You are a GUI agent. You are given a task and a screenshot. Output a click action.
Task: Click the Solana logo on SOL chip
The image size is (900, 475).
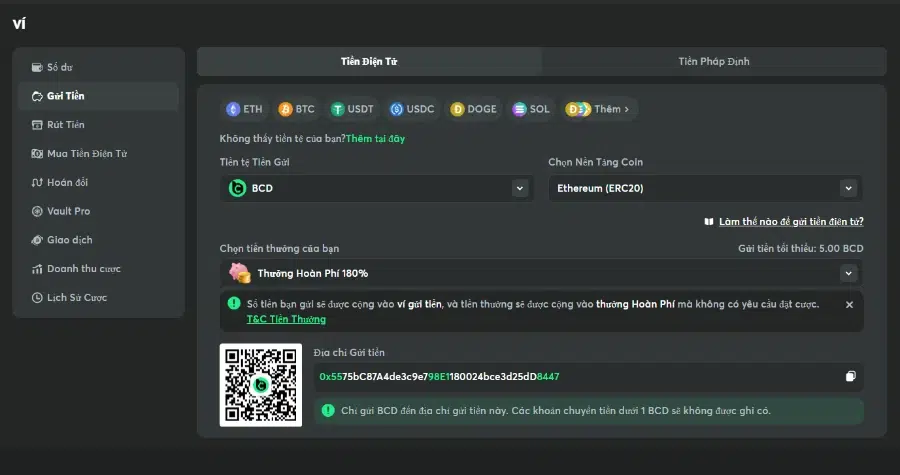pyautogui.click(x=519, y=109)
